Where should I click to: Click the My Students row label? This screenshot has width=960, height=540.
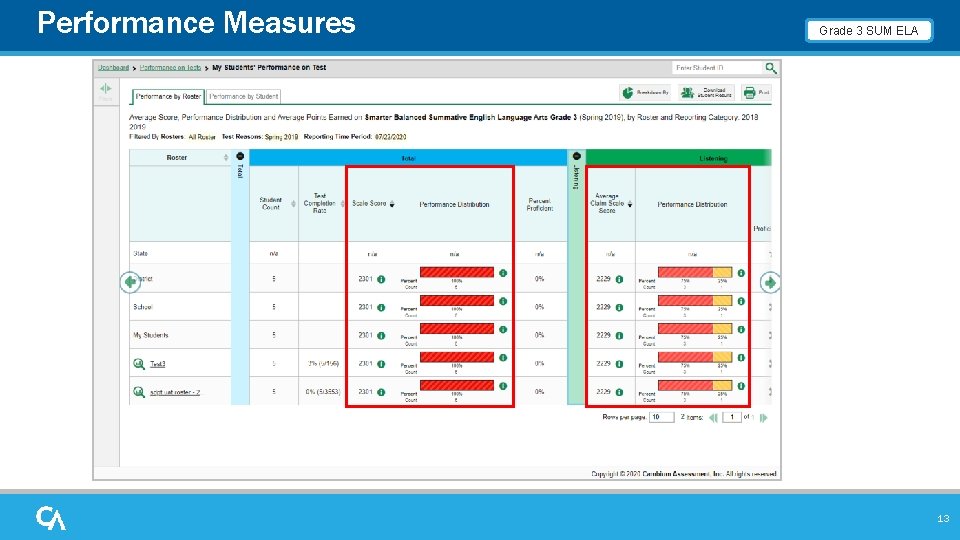151,336
